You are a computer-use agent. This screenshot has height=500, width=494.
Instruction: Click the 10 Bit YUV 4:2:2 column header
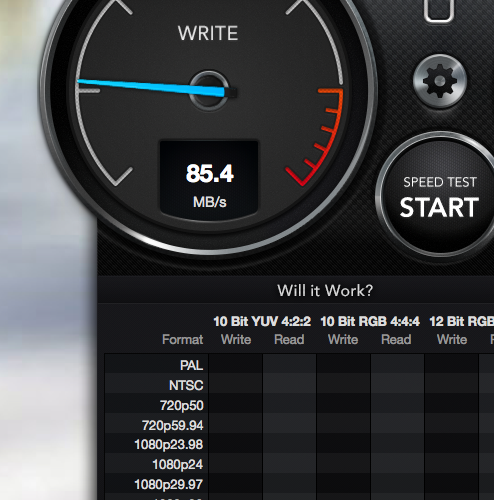pos(262,322)
